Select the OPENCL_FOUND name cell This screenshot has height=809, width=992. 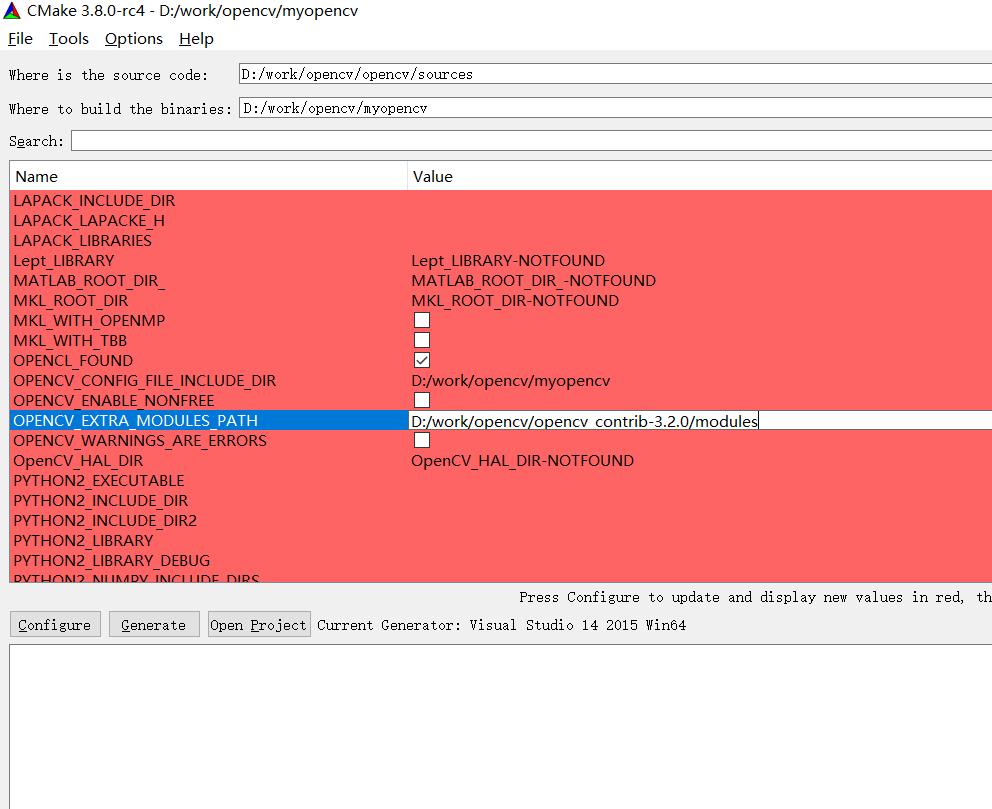(x=73, y=361)
